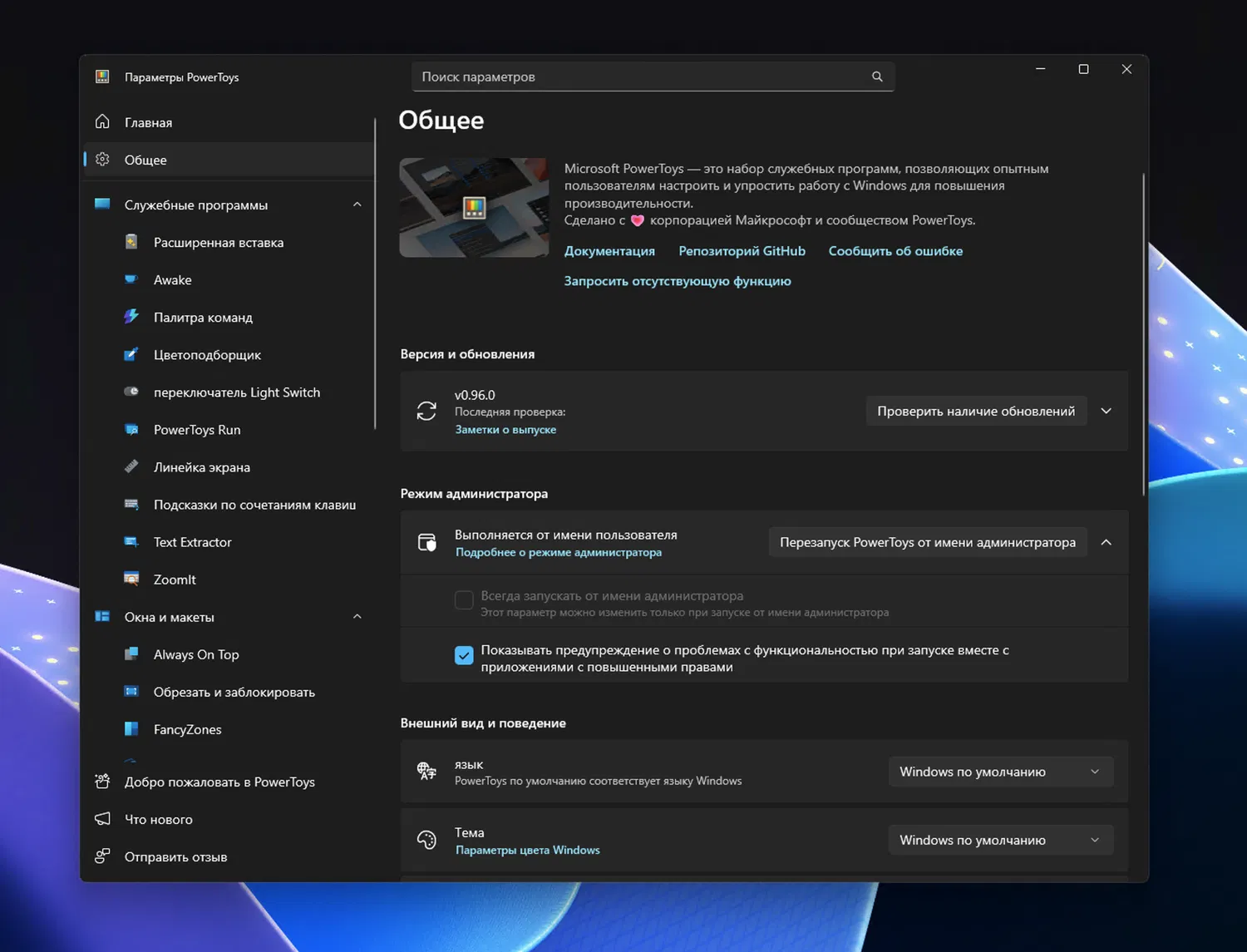Click the Палитра команд lightning icon

click(131, 317)
